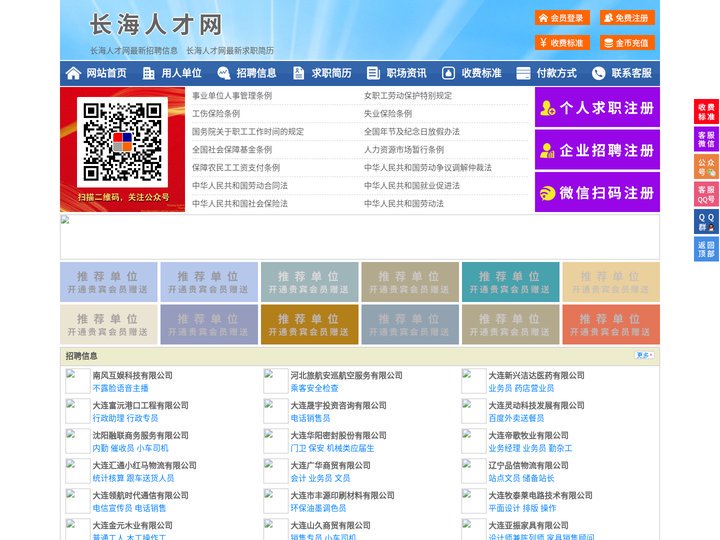Click the pink 客服QQ号 sidebar button
This screenshot has height=540, width=720.
coord(706,194)
